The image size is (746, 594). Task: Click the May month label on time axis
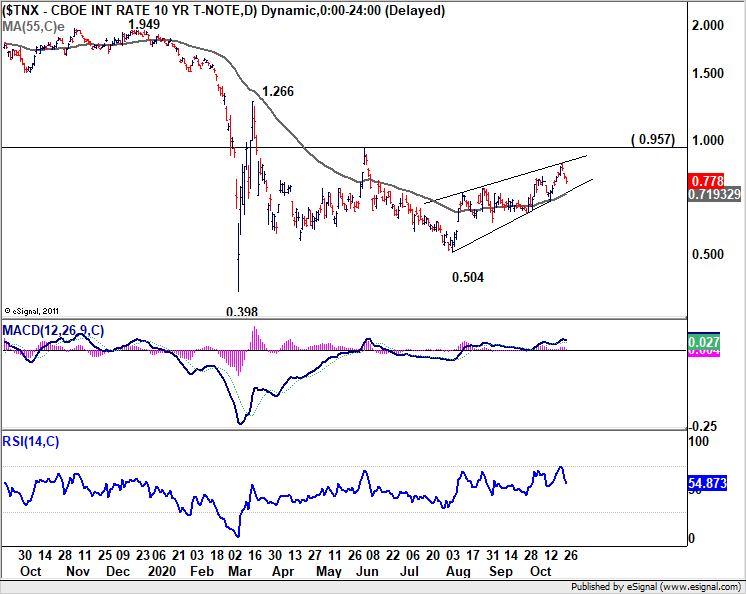329,571
